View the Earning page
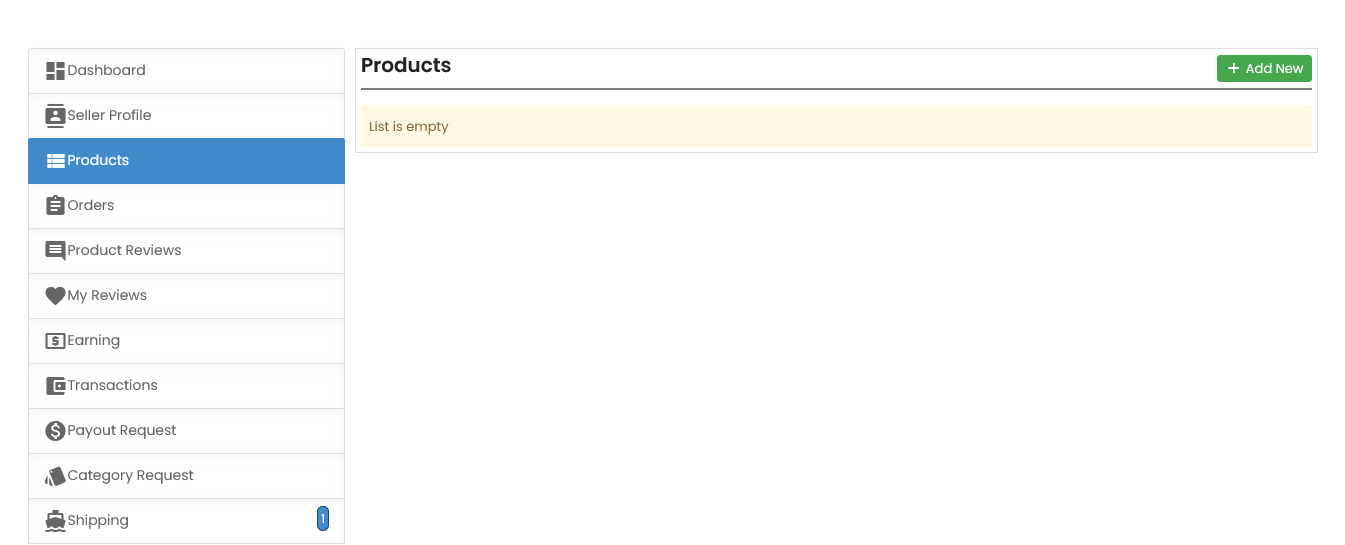 tap(94, 341)
